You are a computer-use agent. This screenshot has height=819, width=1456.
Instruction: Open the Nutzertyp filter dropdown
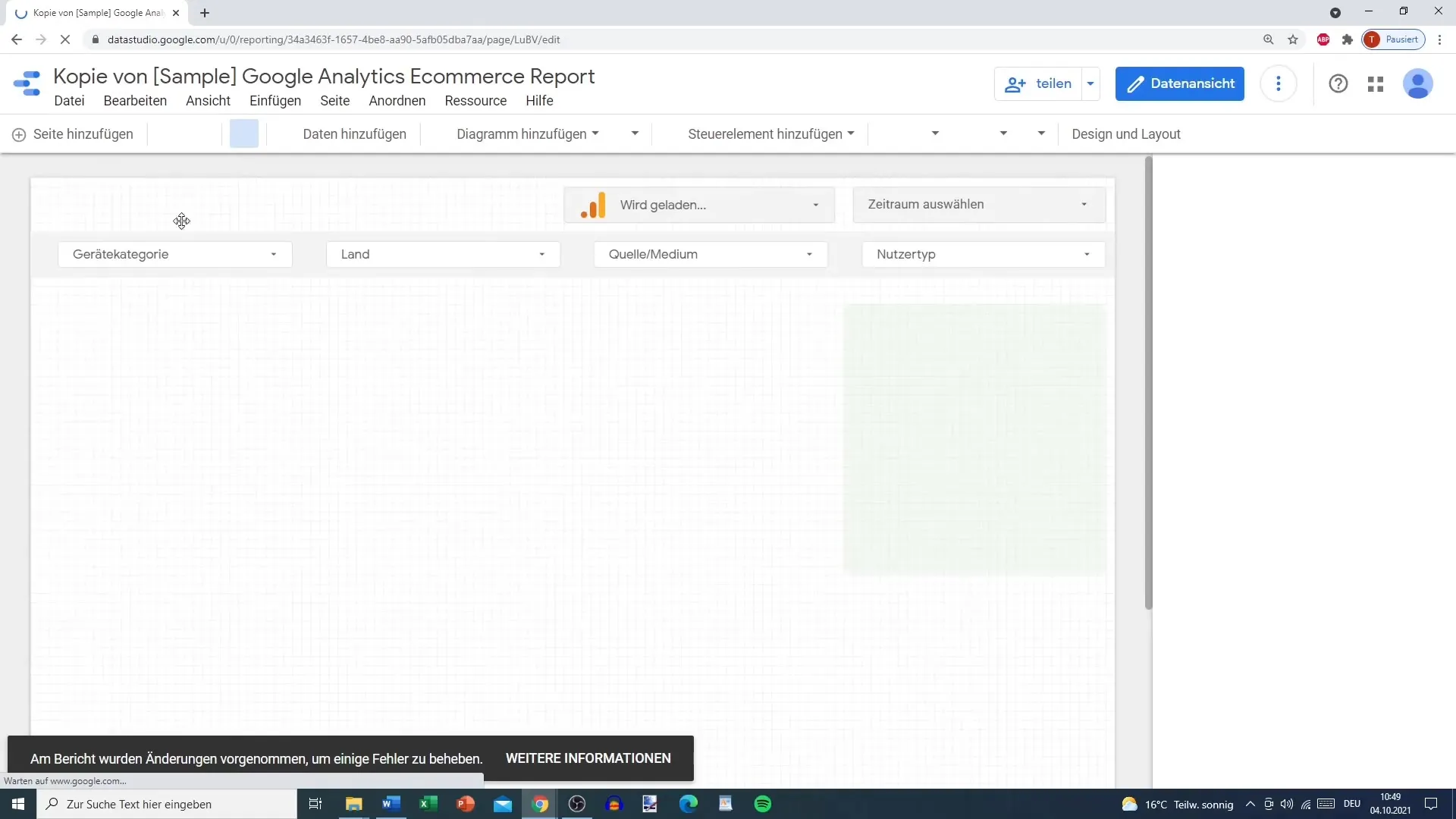[x=984, y=254]
